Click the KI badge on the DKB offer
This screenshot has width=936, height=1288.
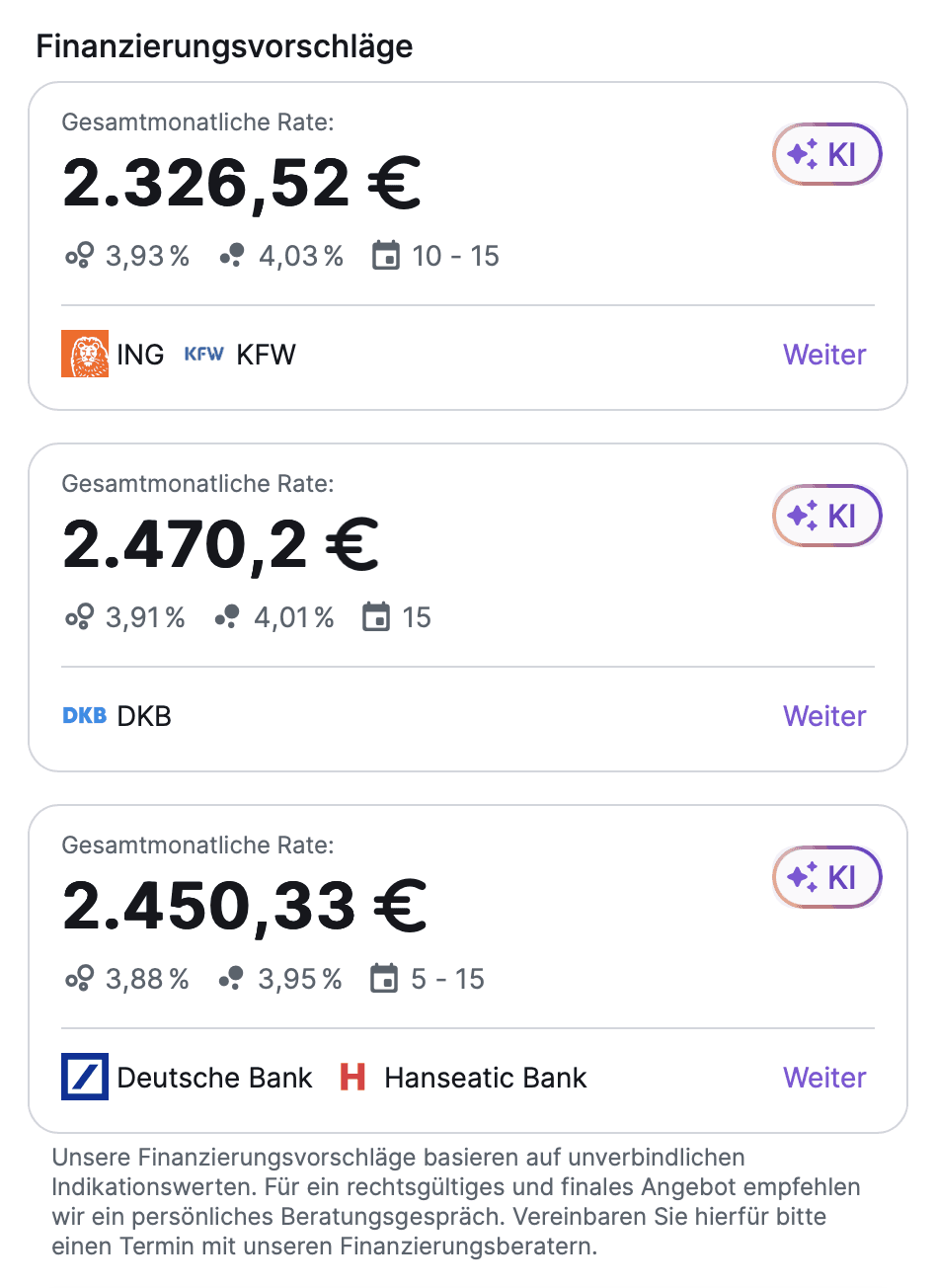pos(826,516)
